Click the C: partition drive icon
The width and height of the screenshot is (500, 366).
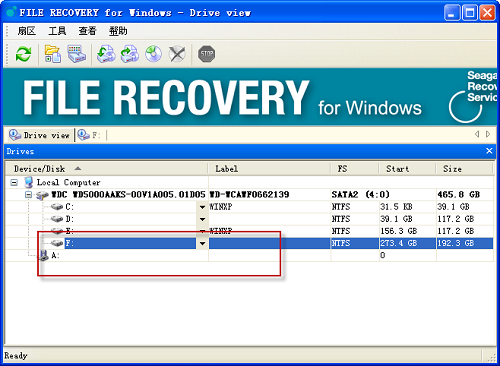tap(57, 207)
